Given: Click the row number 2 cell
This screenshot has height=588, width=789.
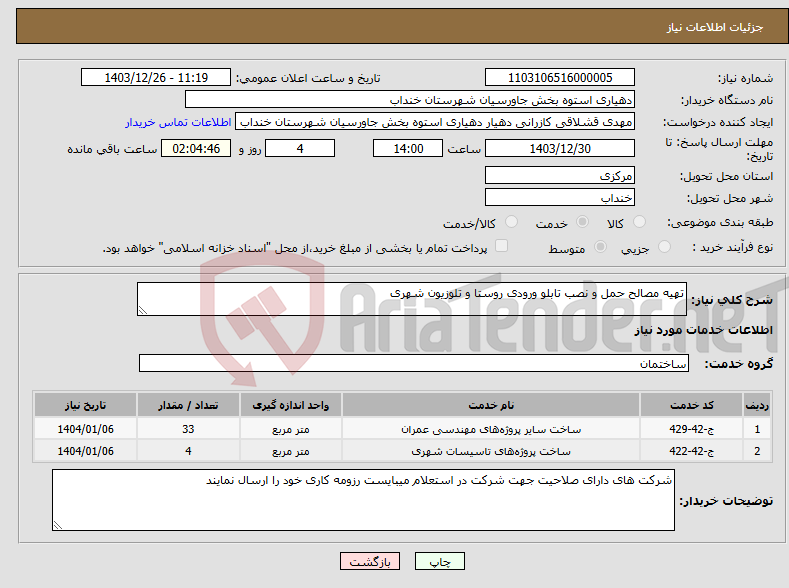Looking at the screenshot, I should click(757, 451).
